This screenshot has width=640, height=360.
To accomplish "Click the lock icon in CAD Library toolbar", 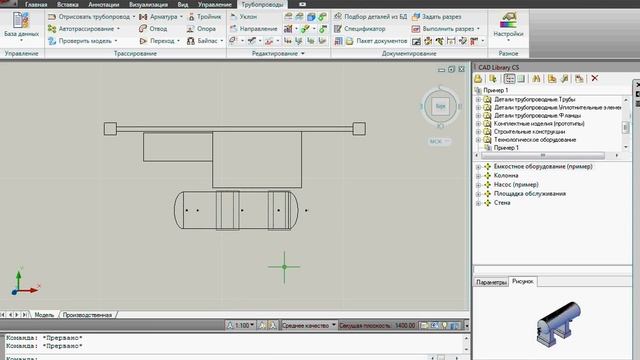I will pyautogui.click(x=478, y=78).
